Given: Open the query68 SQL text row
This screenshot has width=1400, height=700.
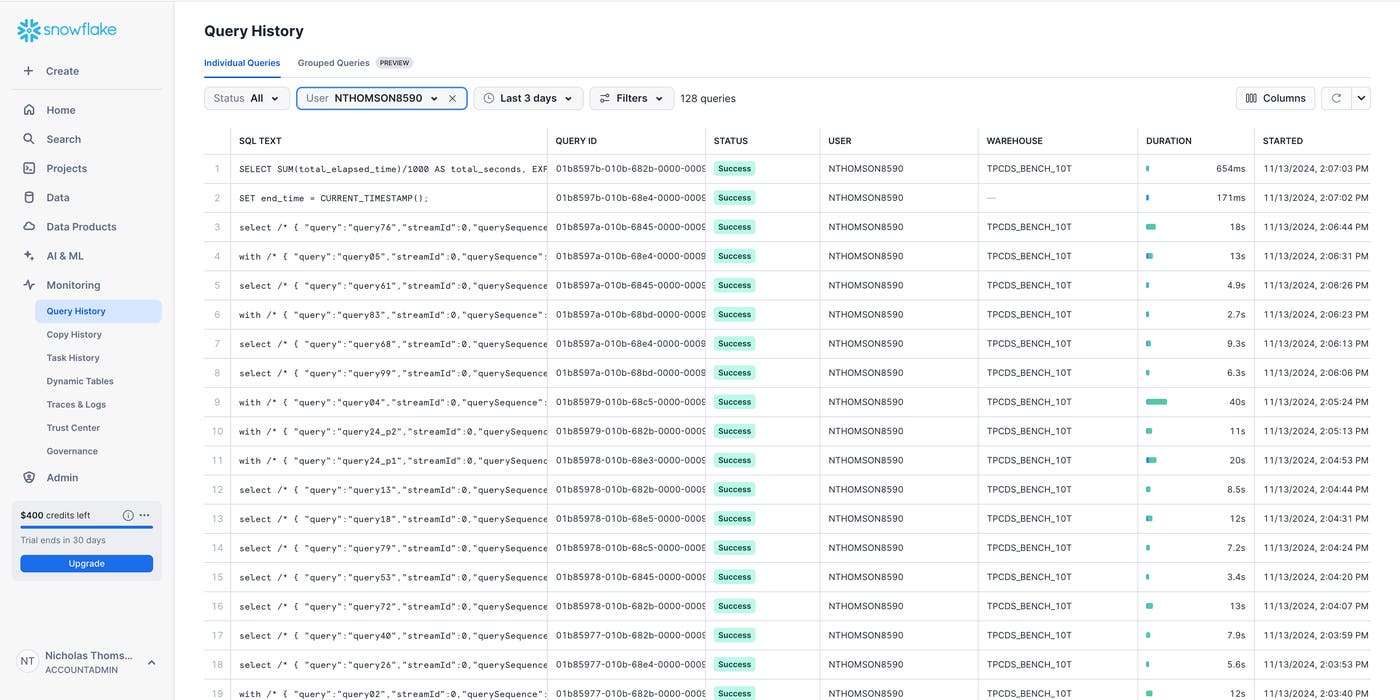Looking at the screenshot, I should click(393, 344).
